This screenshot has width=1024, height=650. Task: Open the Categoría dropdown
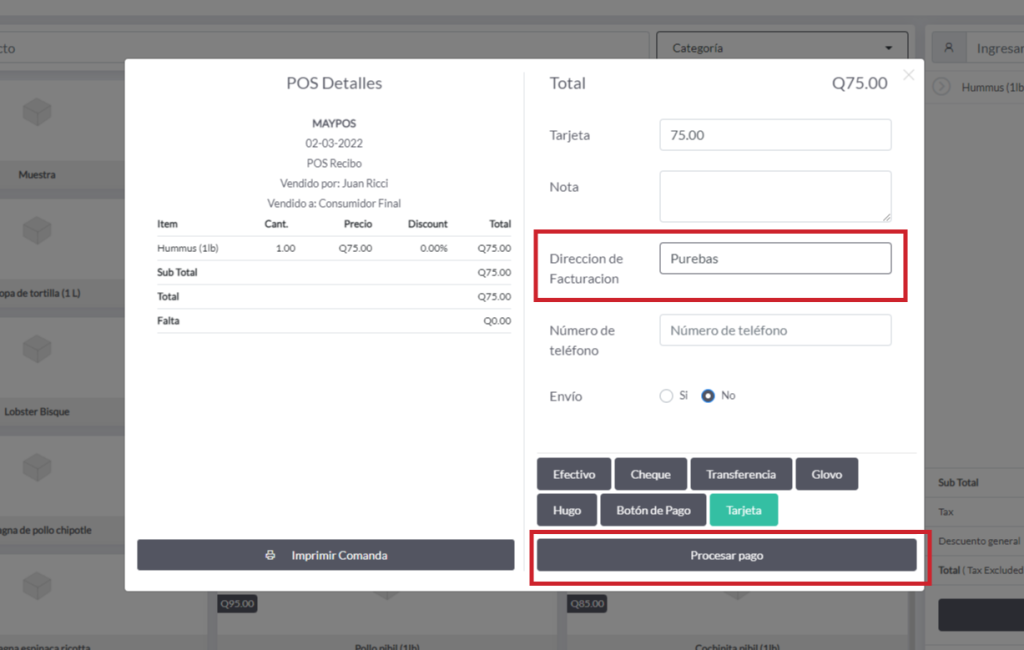781,47
